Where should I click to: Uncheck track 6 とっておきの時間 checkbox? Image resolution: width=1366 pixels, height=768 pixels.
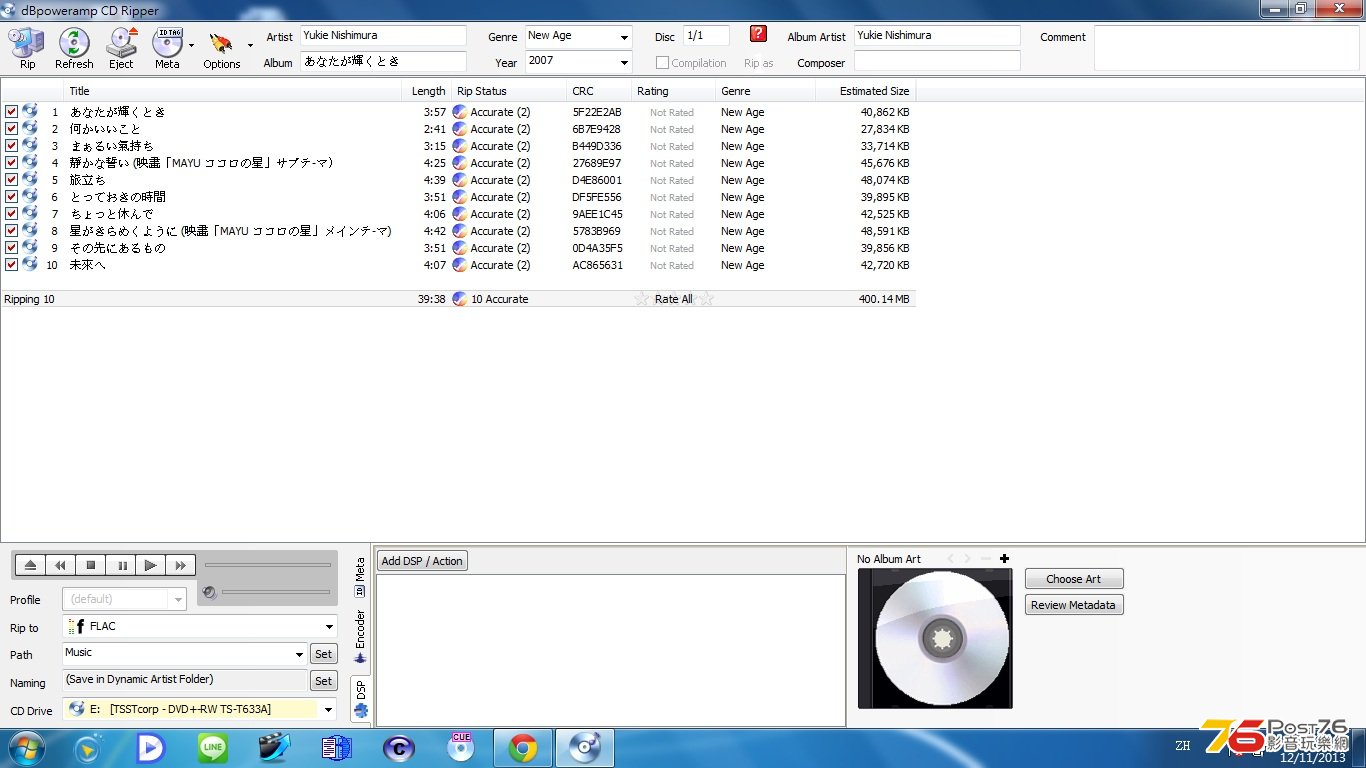pyautogui.click(x=11, y=197)
